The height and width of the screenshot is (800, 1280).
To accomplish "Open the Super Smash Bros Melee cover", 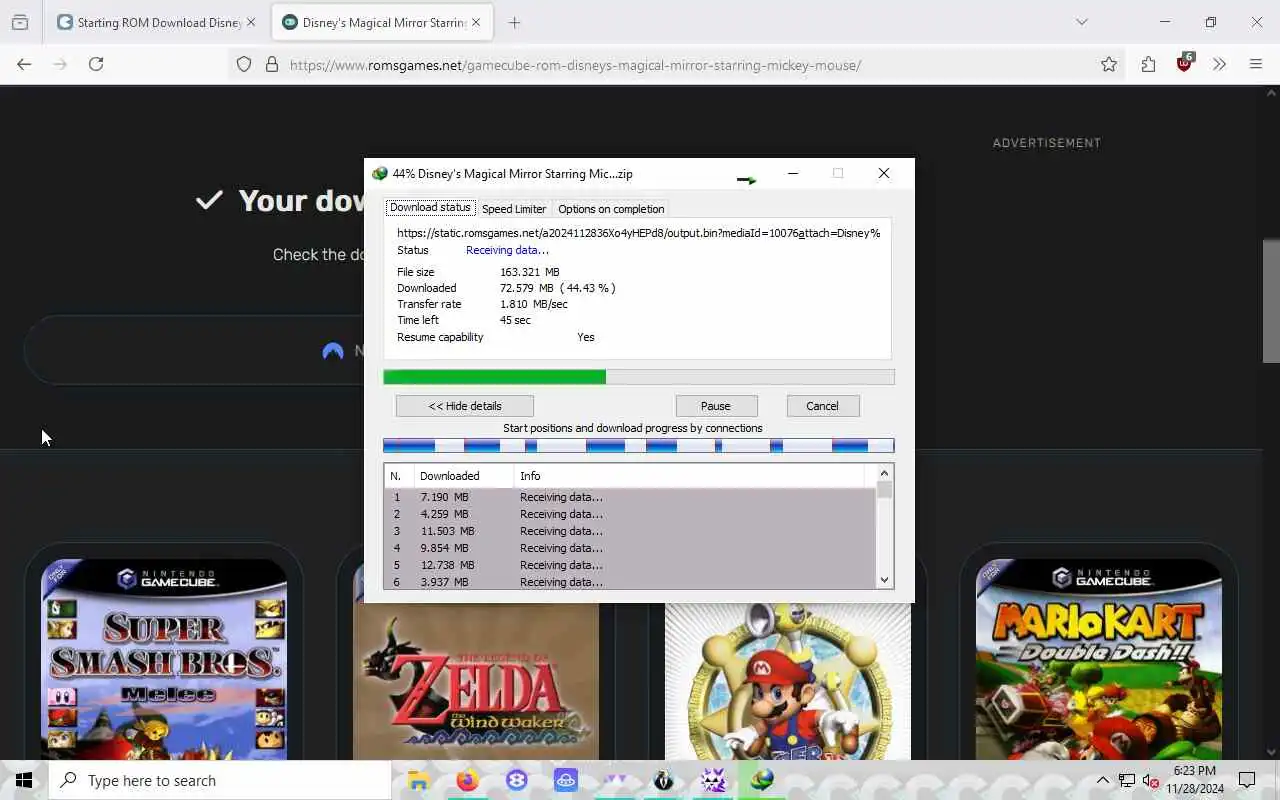I will [164, 660].
